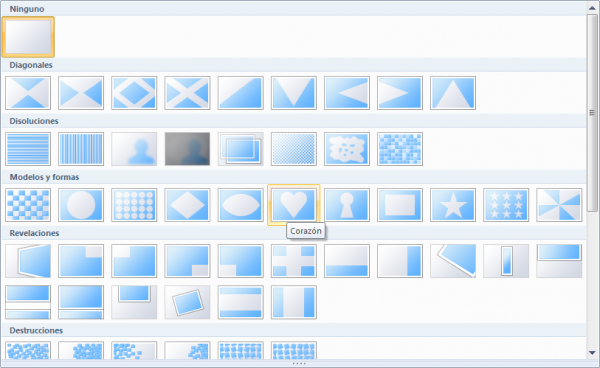This screenshot has height=368, width=600.
Task: Click the Modelos y formas section header
Action: tap(294, 177)
